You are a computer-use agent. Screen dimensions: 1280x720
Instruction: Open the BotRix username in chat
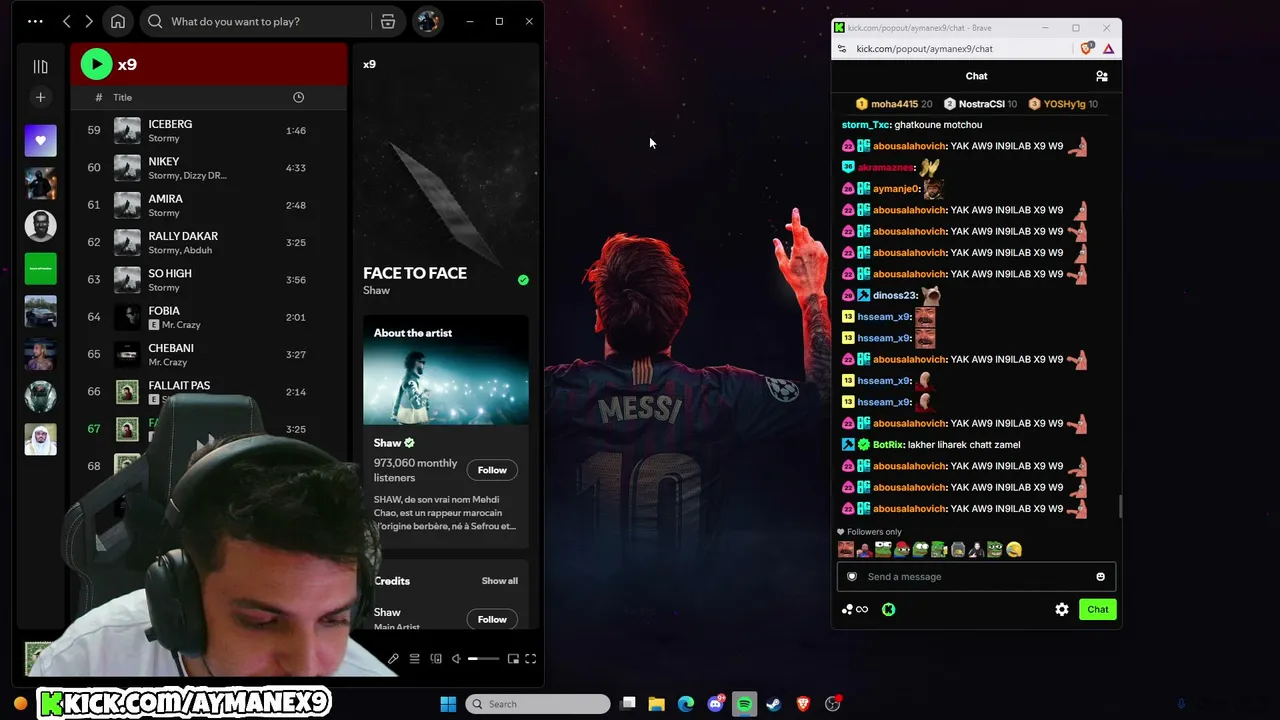(887, 445)
